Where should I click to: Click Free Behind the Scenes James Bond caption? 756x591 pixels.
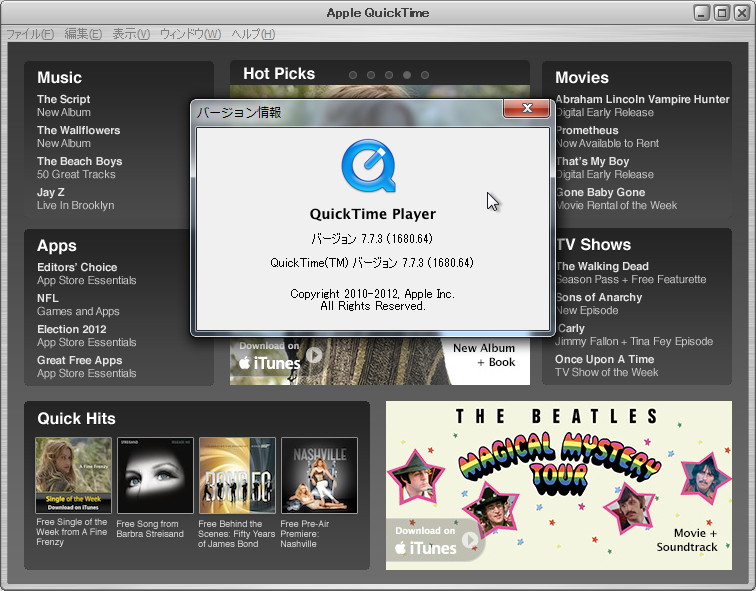pos(236,534)
